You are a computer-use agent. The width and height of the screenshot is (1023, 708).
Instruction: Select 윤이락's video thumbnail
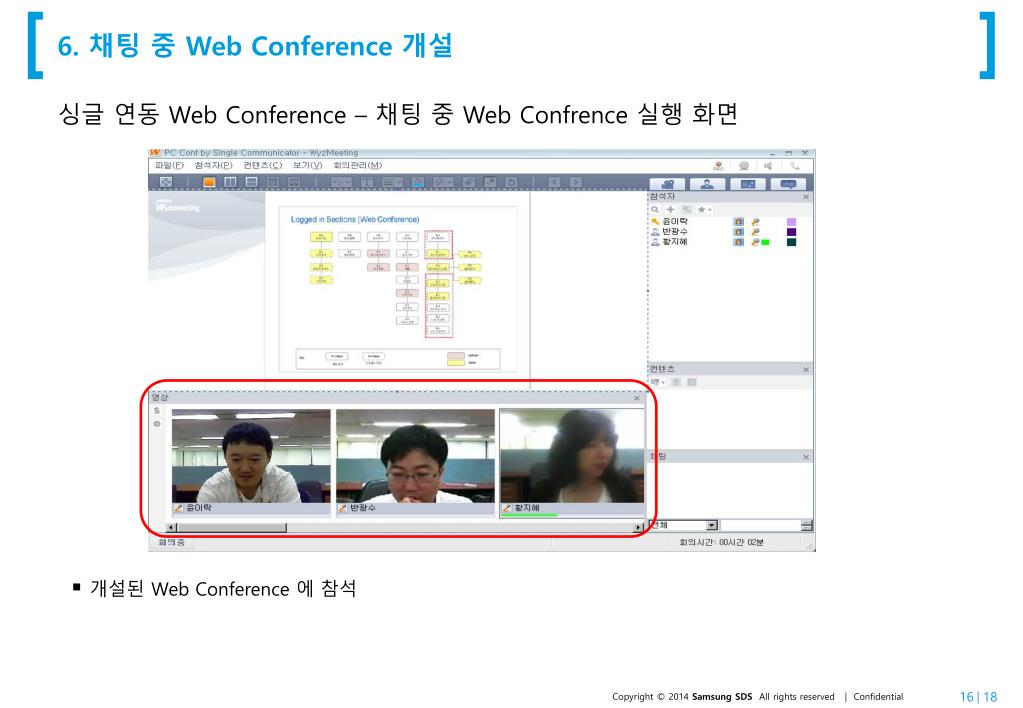click(251, 462)
